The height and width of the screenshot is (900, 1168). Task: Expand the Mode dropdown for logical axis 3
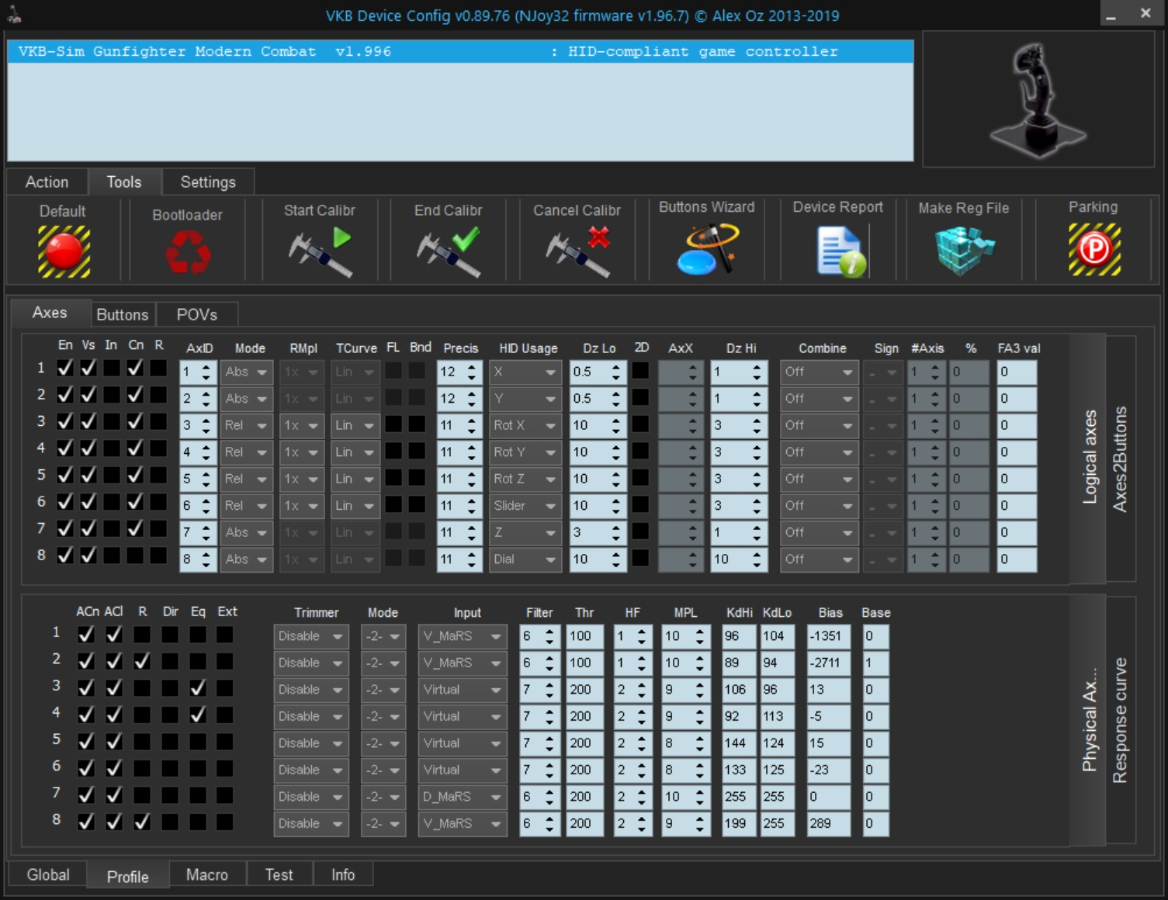point(246,426)
